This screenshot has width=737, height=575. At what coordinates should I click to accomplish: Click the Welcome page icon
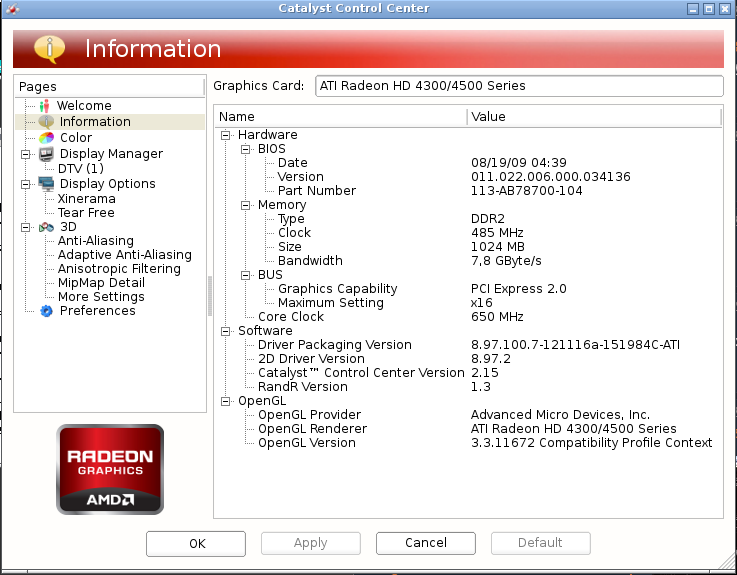point(45,106)
